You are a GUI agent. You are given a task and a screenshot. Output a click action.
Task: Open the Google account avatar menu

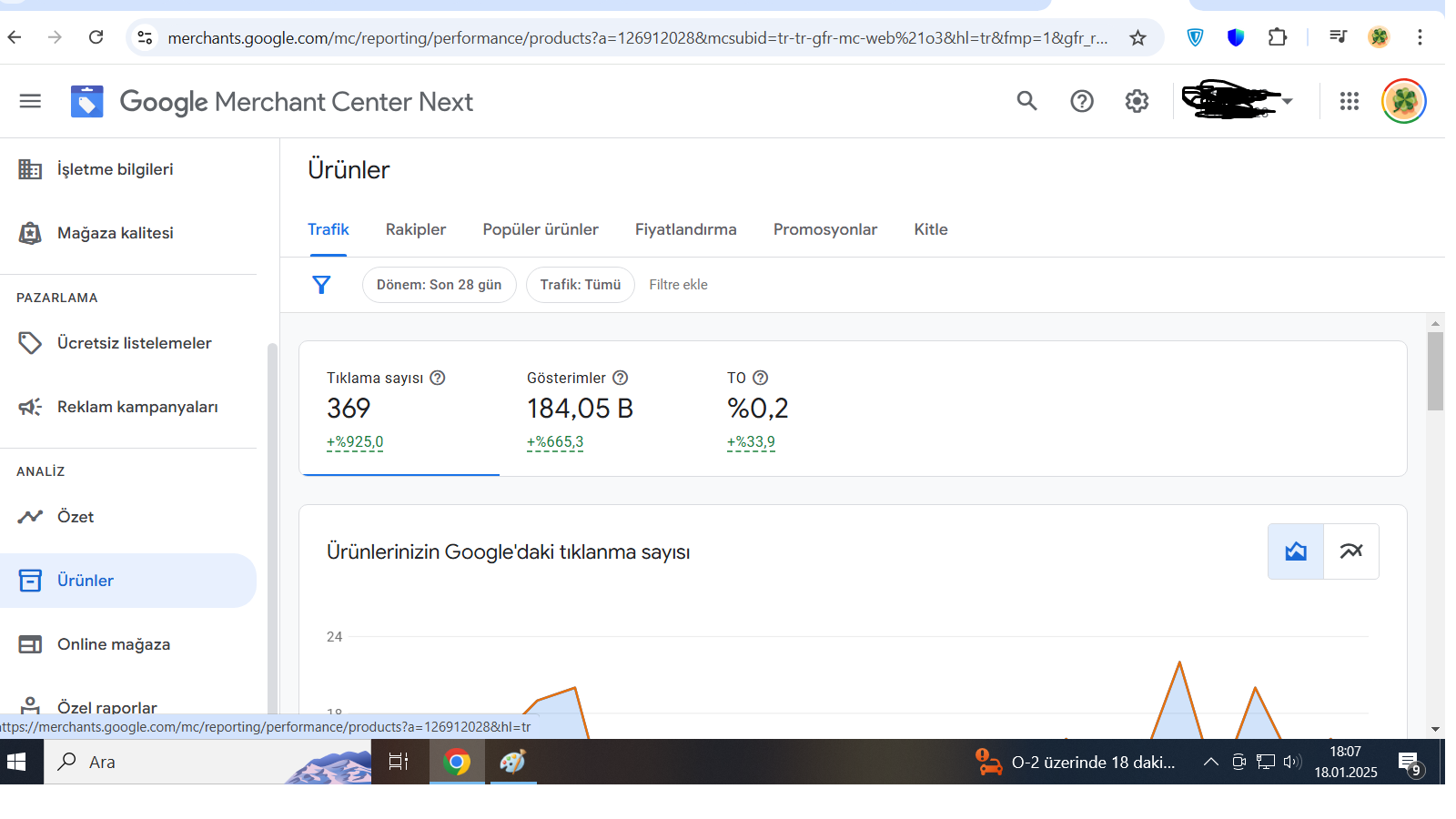1404,101
